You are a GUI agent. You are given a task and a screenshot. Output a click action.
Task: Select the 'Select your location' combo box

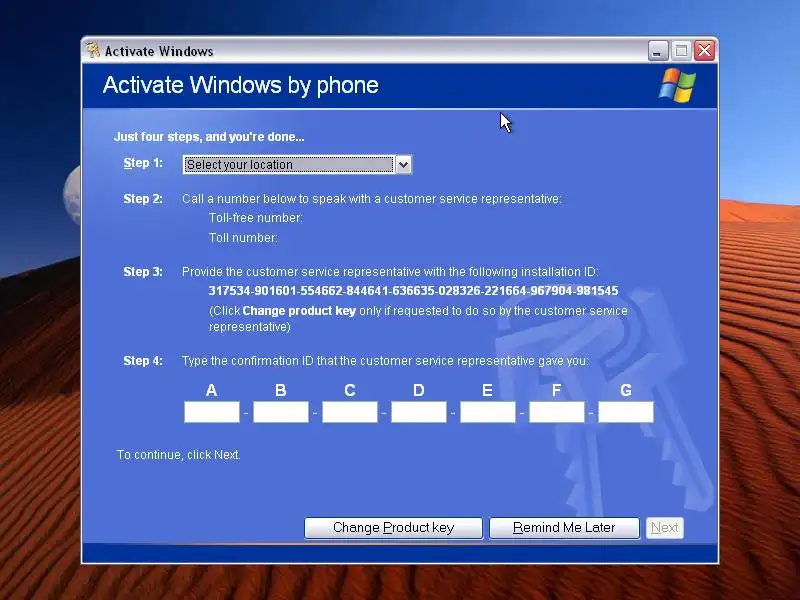(297, 165)
